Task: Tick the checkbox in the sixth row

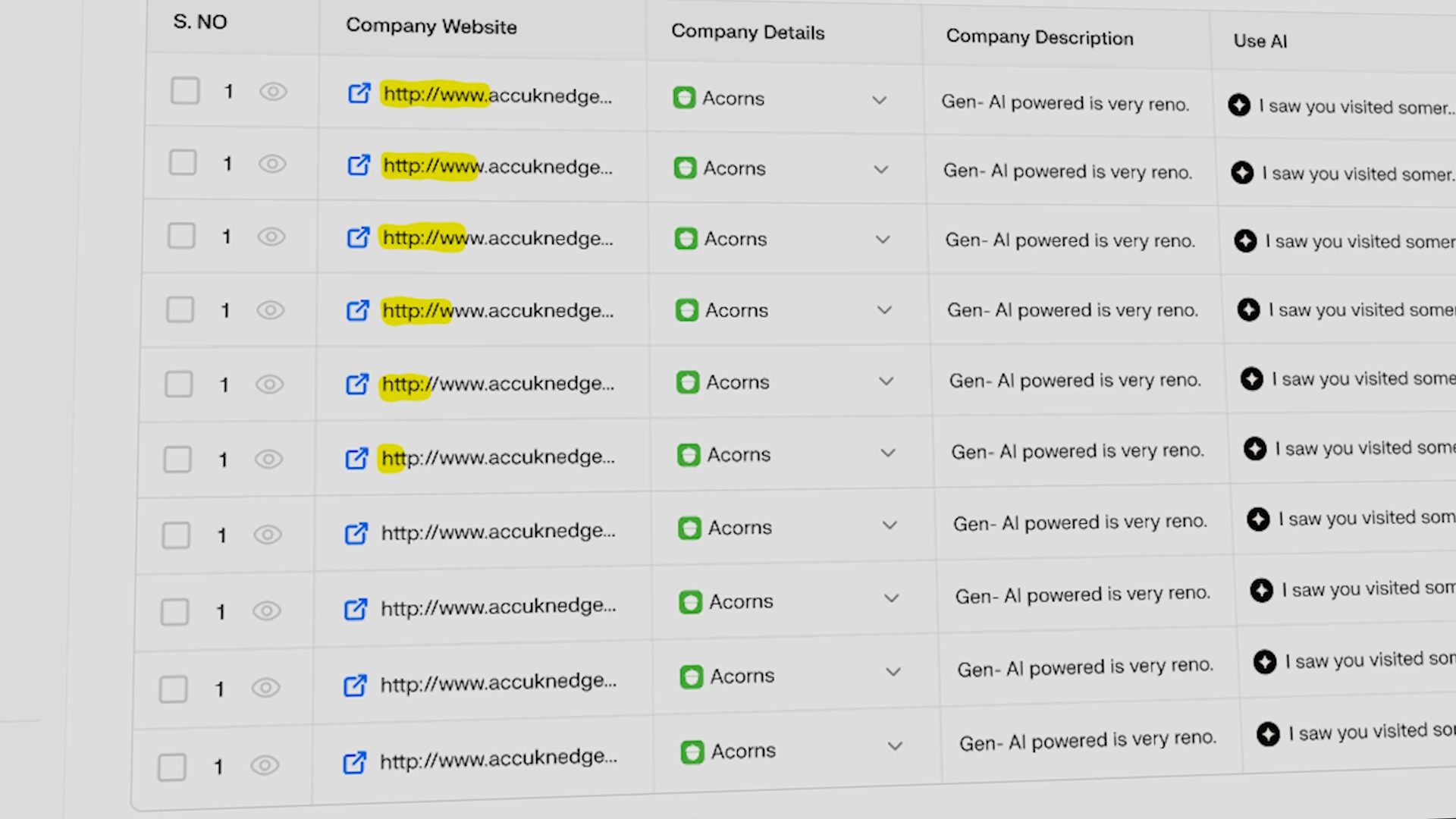Action: click(177, 459)
